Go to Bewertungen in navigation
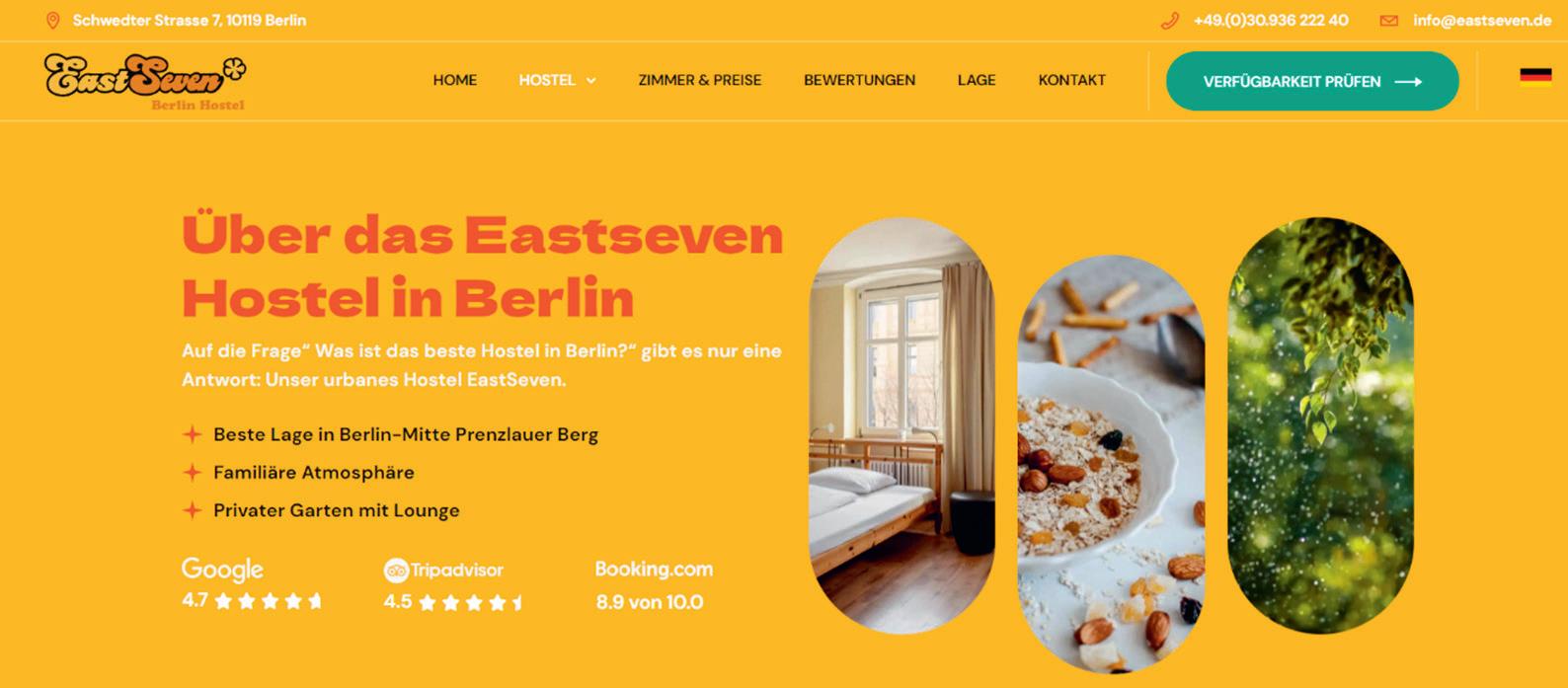The height and width of the screenshot is (688, 1568). pos(859,80)
